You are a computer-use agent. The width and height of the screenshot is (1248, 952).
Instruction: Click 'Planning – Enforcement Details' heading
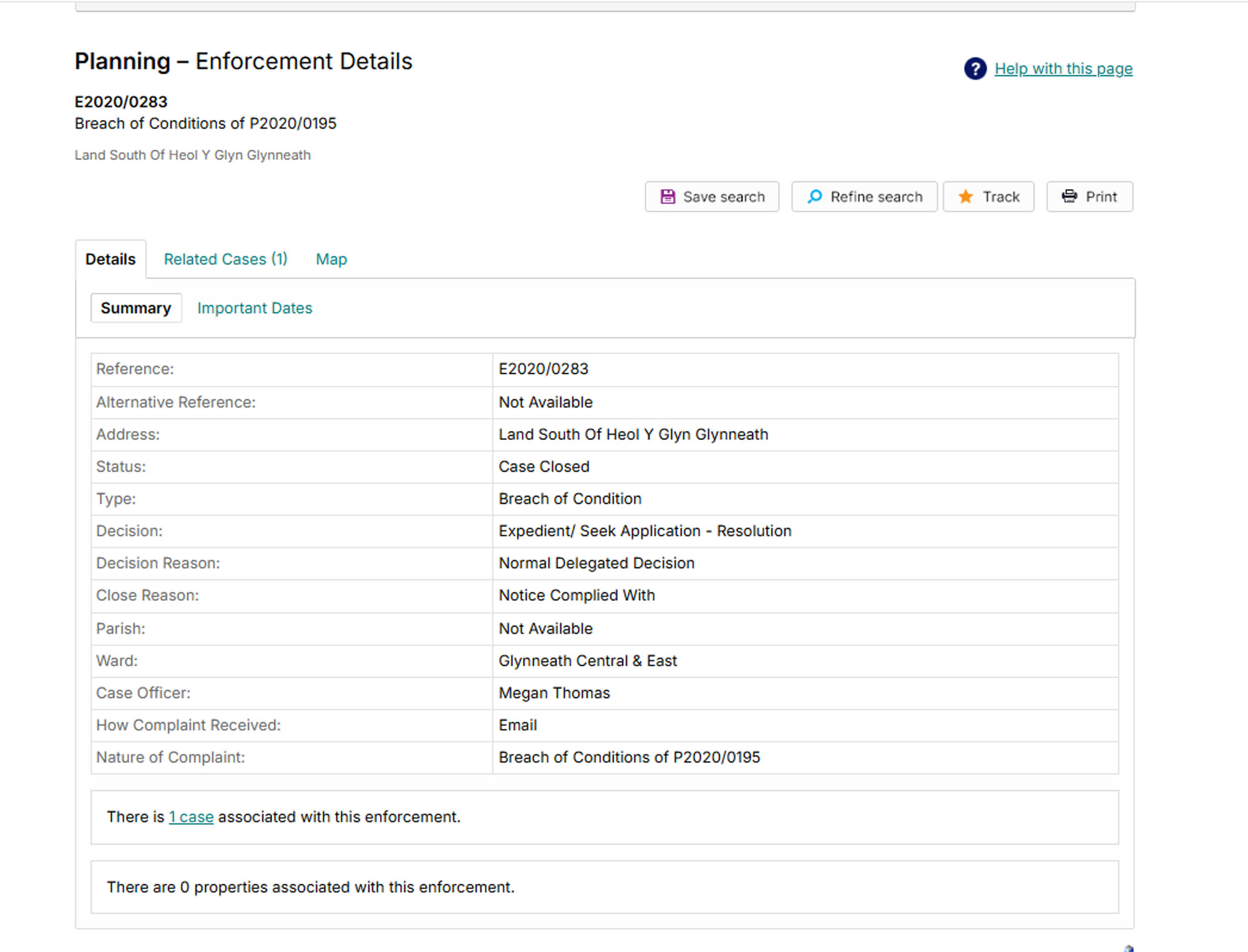pyautogui.click(x=243, y=61)
